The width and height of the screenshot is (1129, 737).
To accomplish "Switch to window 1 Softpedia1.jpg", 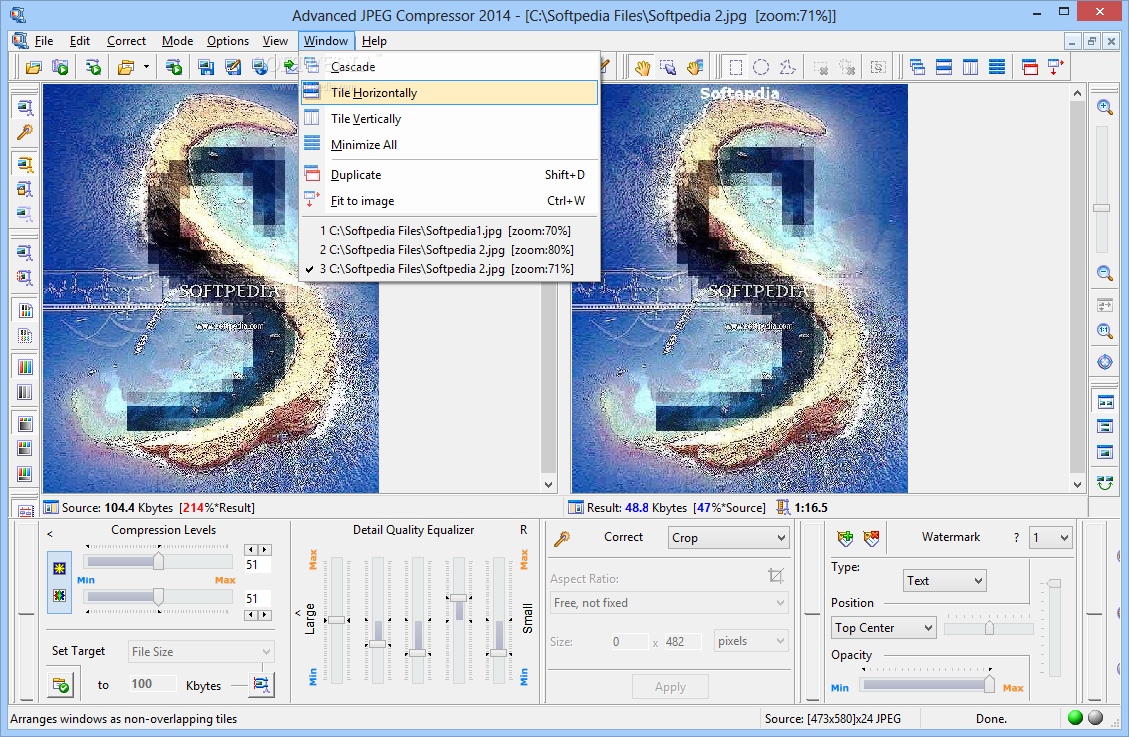I will coord(449,231).
